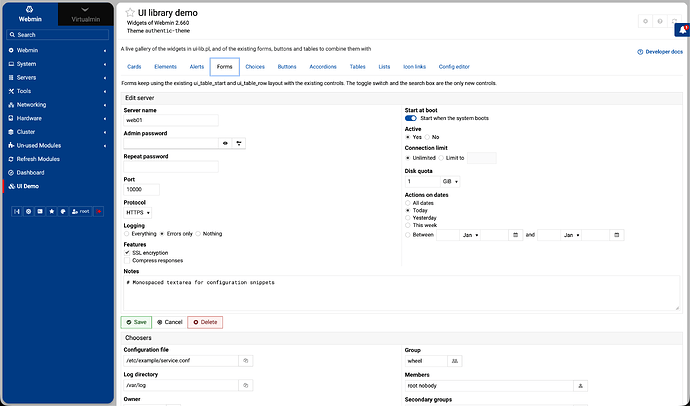Expand the Servers sidebar menu

click(58, 77)
